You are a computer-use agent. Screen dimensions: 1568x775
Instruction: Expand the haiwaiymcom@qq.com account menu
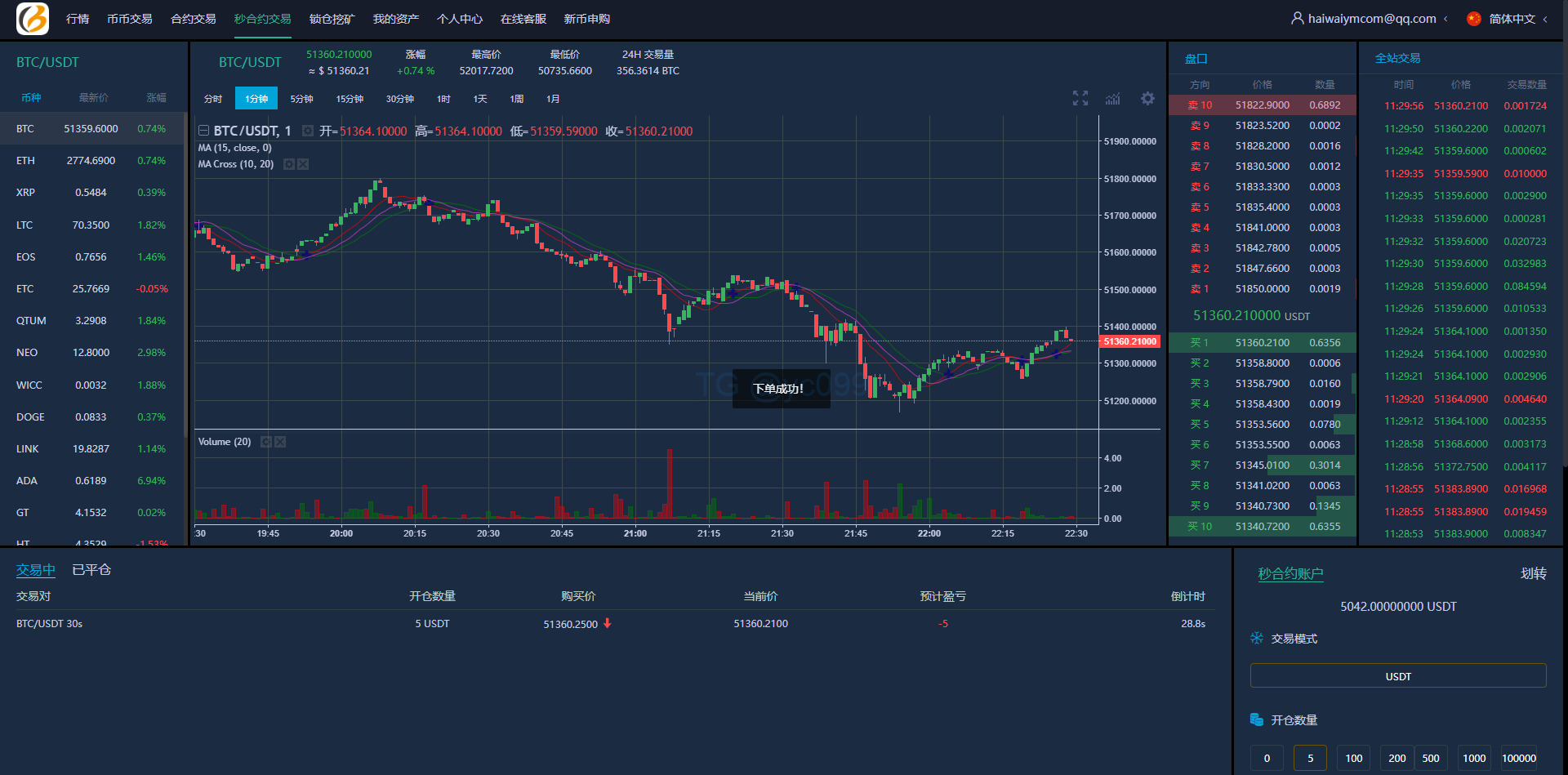point(1445,19)
